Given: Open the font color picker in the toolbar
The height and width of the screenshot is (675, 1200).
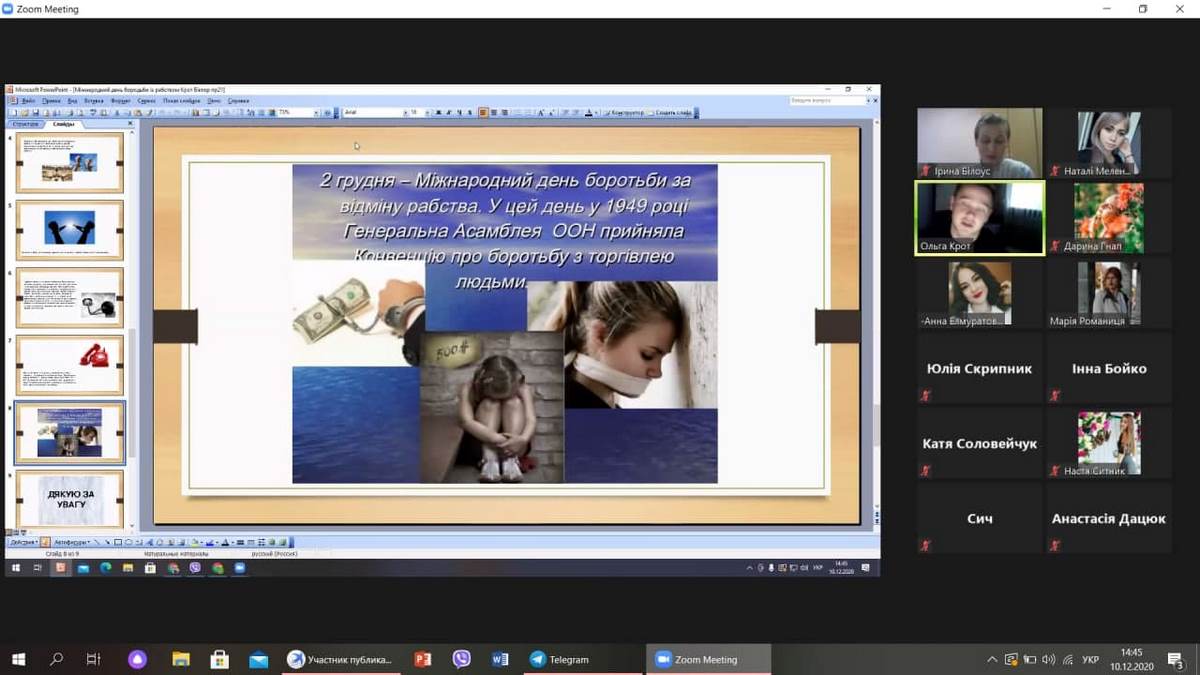Looking at the screenshot, I should 589,113.
